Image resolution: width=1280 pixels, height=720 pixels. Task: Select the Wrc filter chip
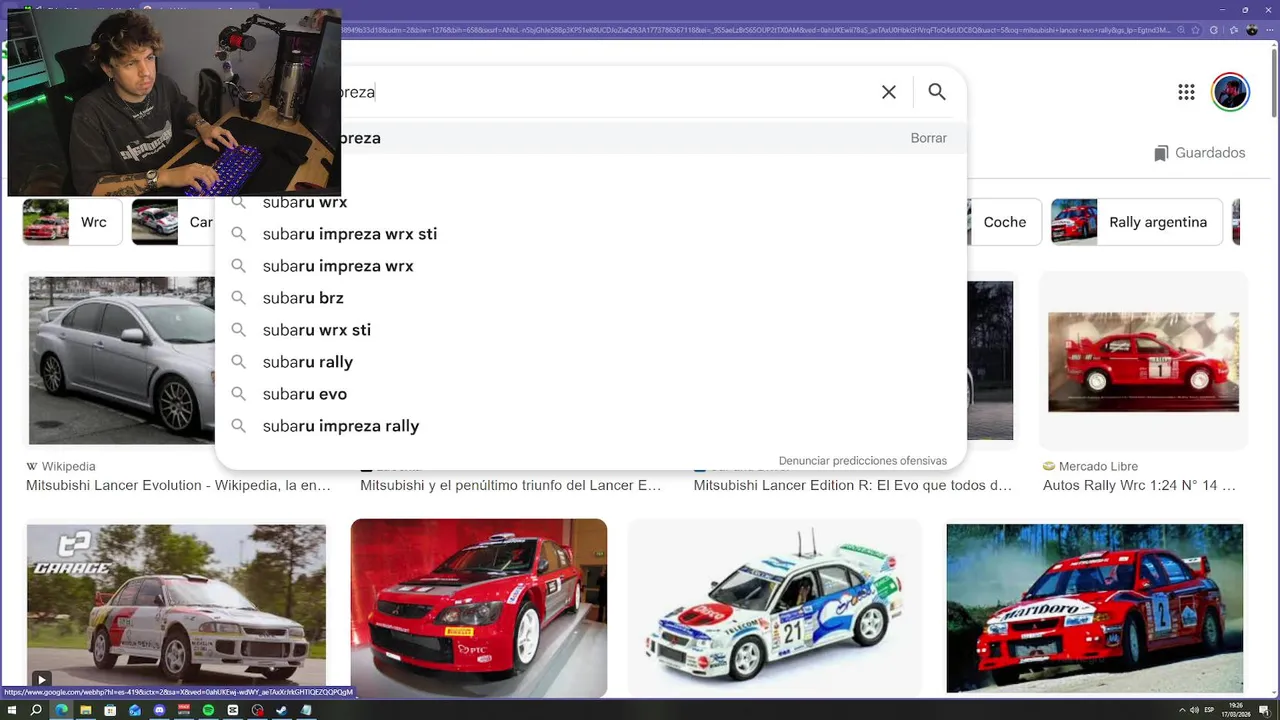[x=72, y=222]
